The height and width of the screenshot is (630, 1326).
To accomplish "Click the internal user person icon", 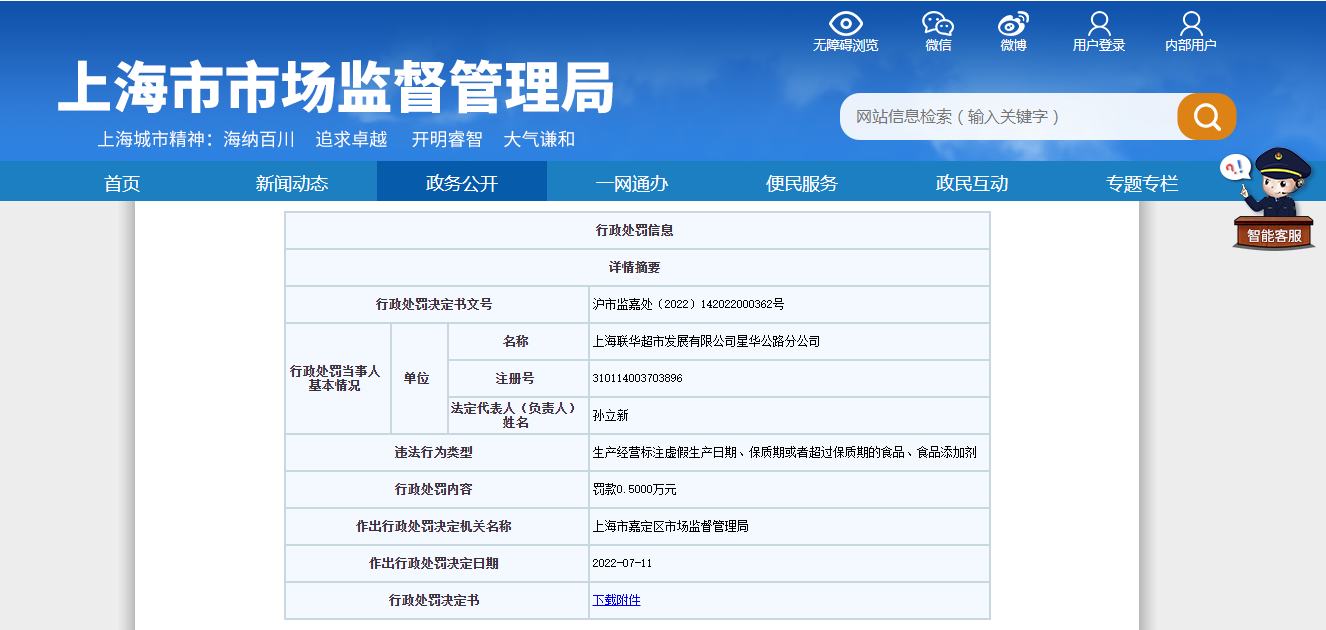I will pos(1190,23).
